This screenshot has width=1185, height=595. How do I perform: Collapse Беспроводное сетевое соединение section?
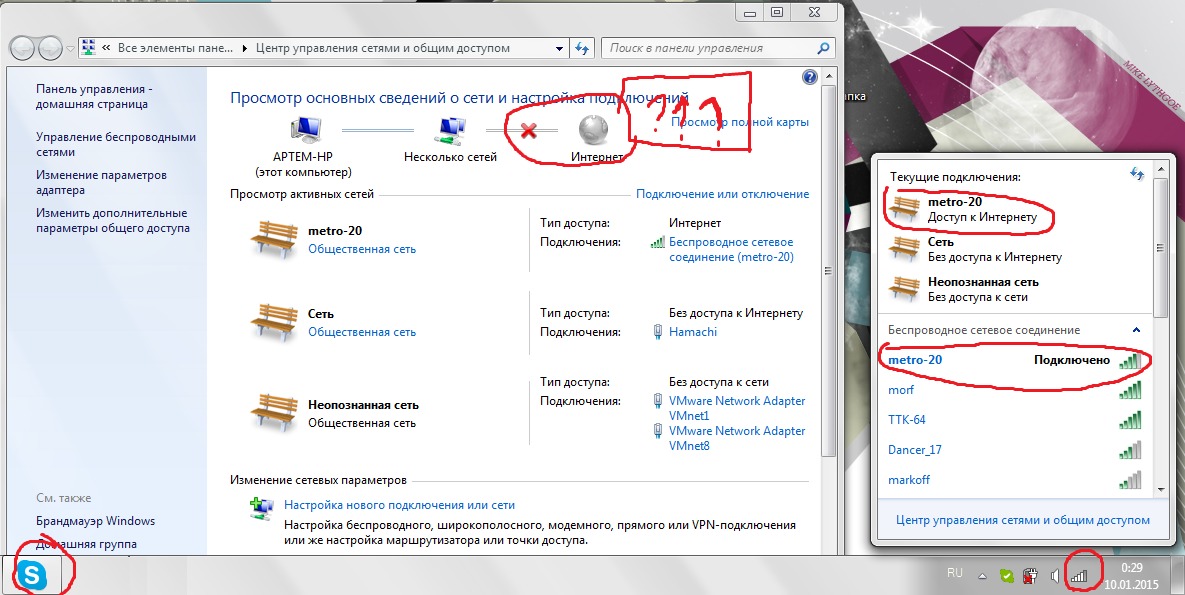coord(1135,330)
